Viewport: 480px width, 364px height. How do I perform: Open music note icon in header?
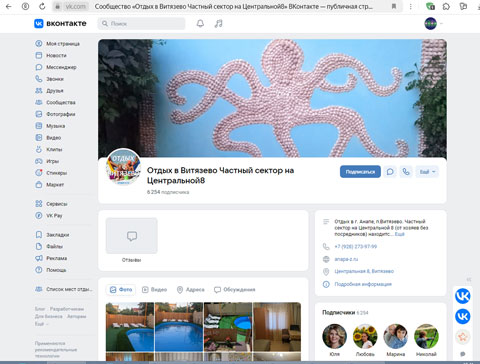click(x=218, y=24)
